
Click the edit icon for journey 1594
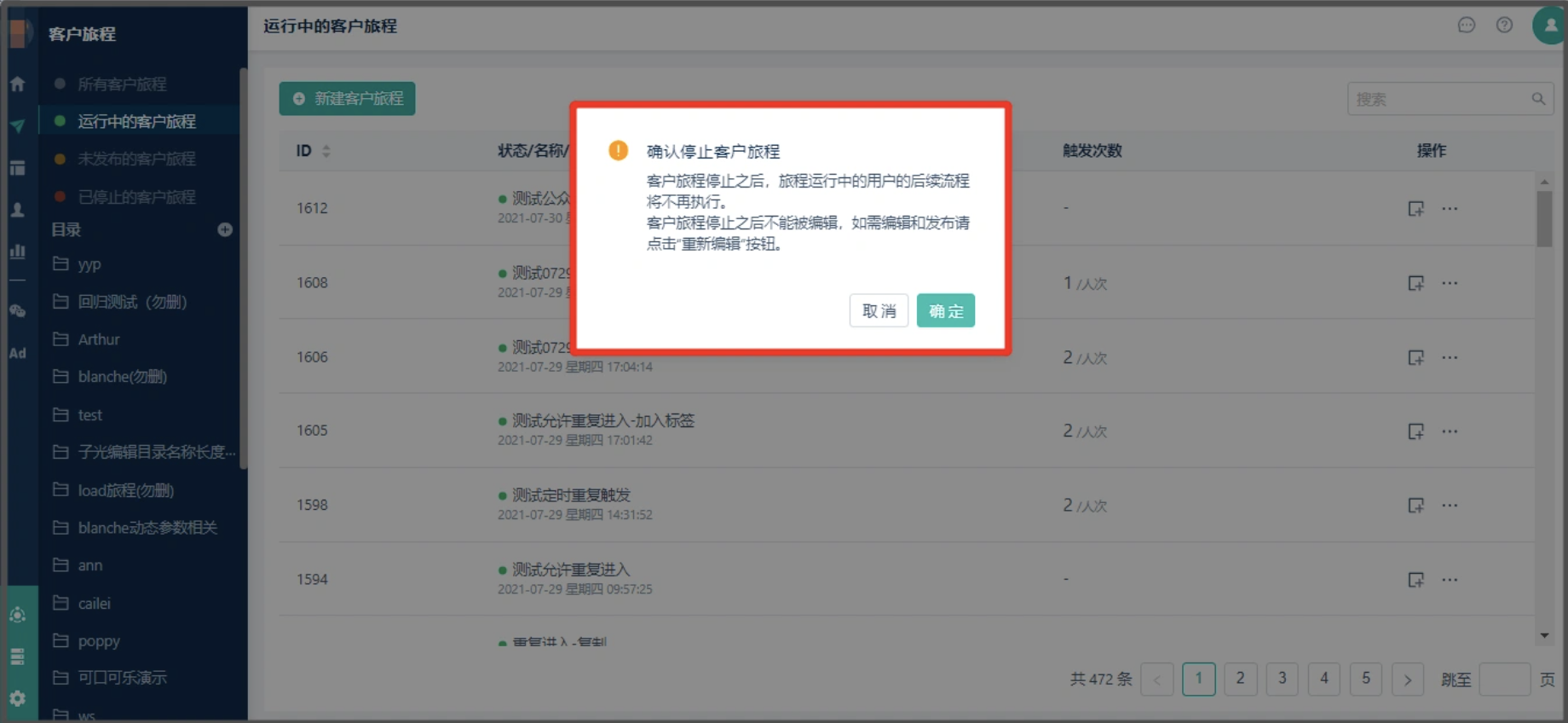tap(1415, 580)
